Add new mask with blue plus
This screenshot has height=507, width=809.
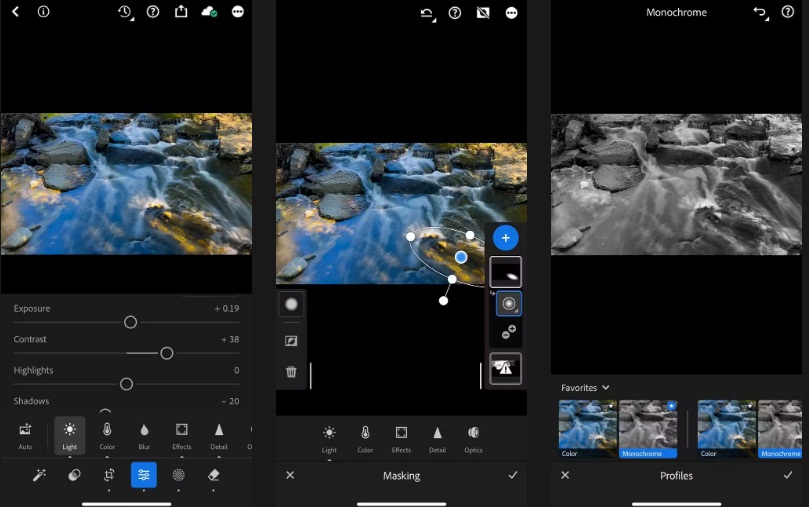tap(506, 238)
